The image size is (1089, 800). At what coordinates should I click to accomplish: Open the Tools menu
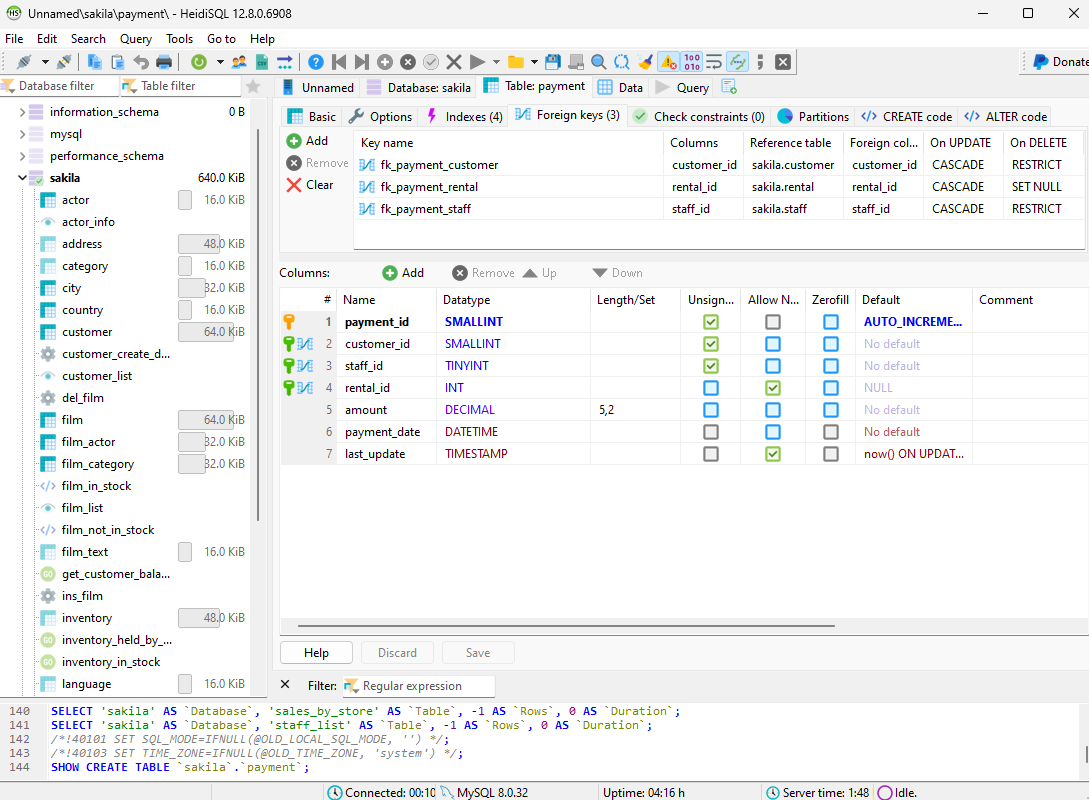(179, 39)
